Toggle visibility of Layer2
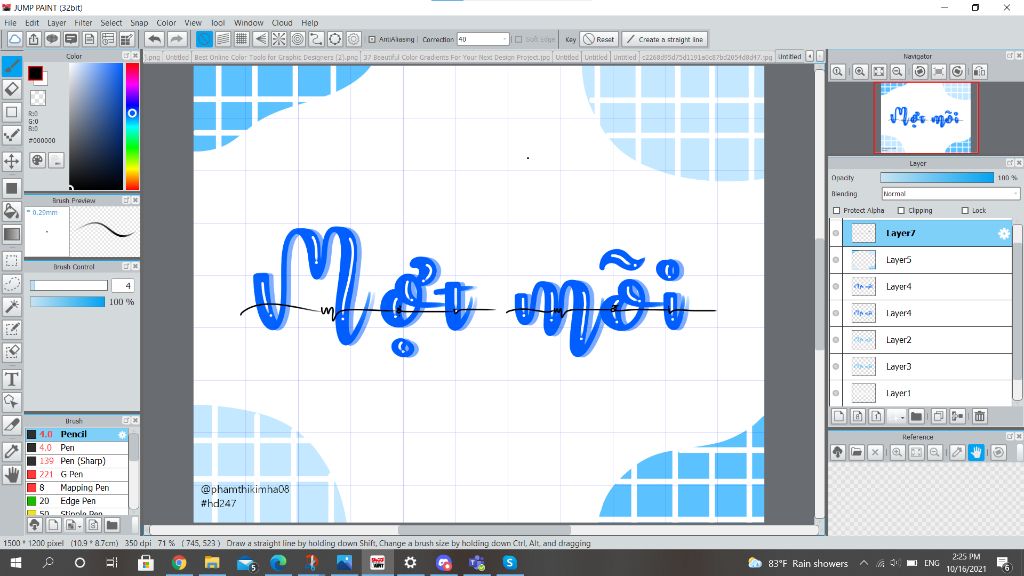This screenshot has width=1024, height=576. point(836,340)
